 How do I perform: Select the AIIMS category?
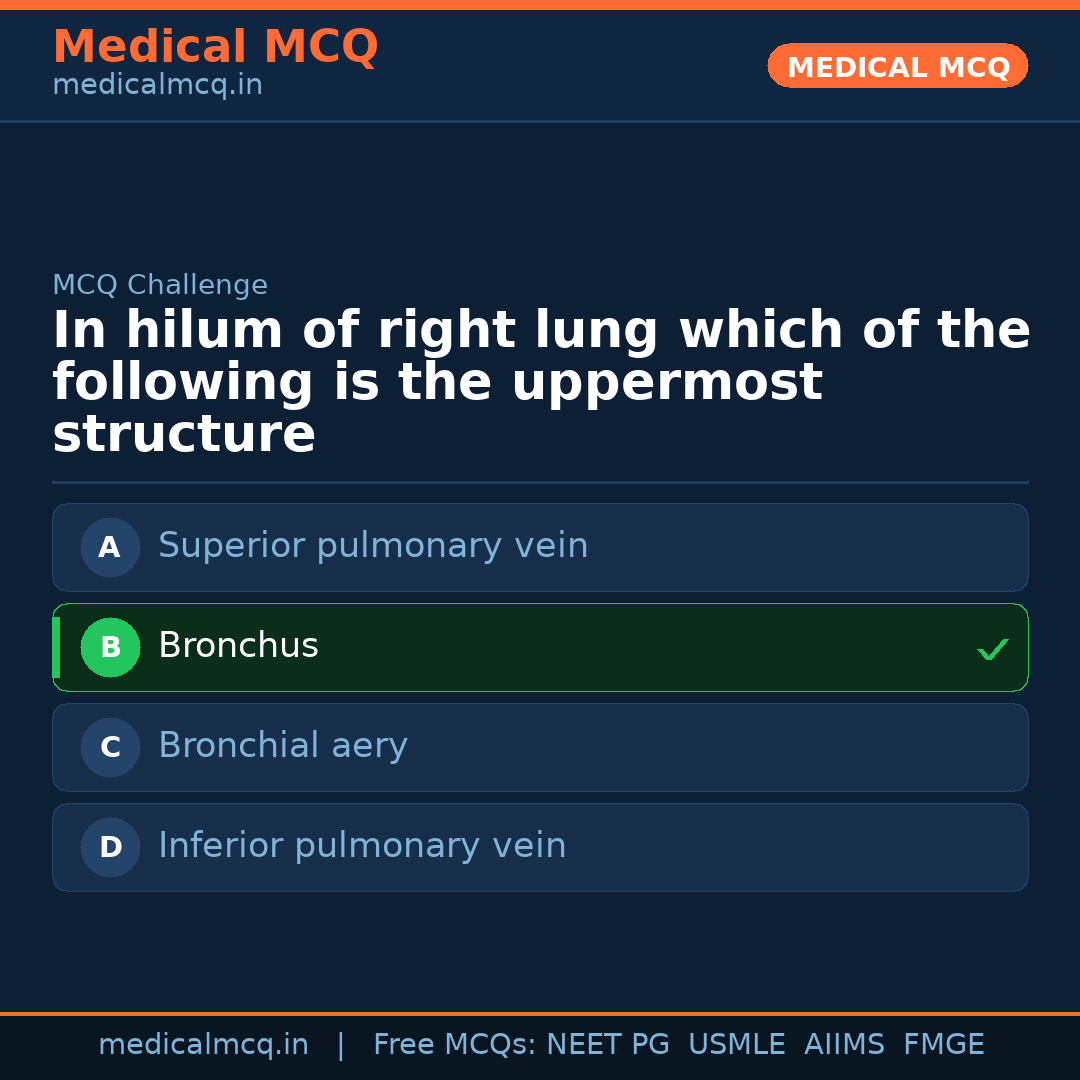coord(845,1044)
